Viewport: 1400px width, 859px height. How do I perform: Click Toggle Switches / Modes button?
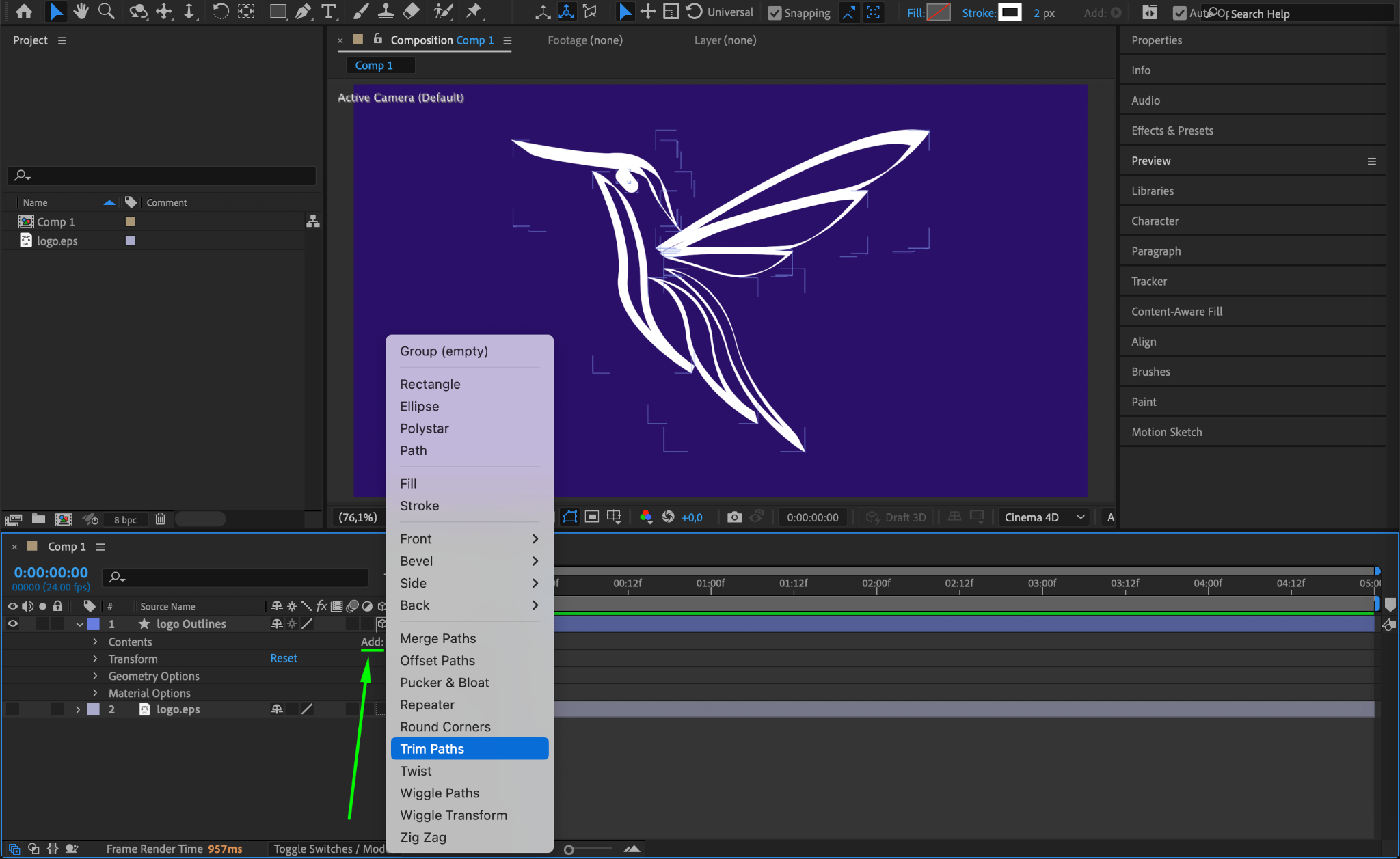(329, 849)
